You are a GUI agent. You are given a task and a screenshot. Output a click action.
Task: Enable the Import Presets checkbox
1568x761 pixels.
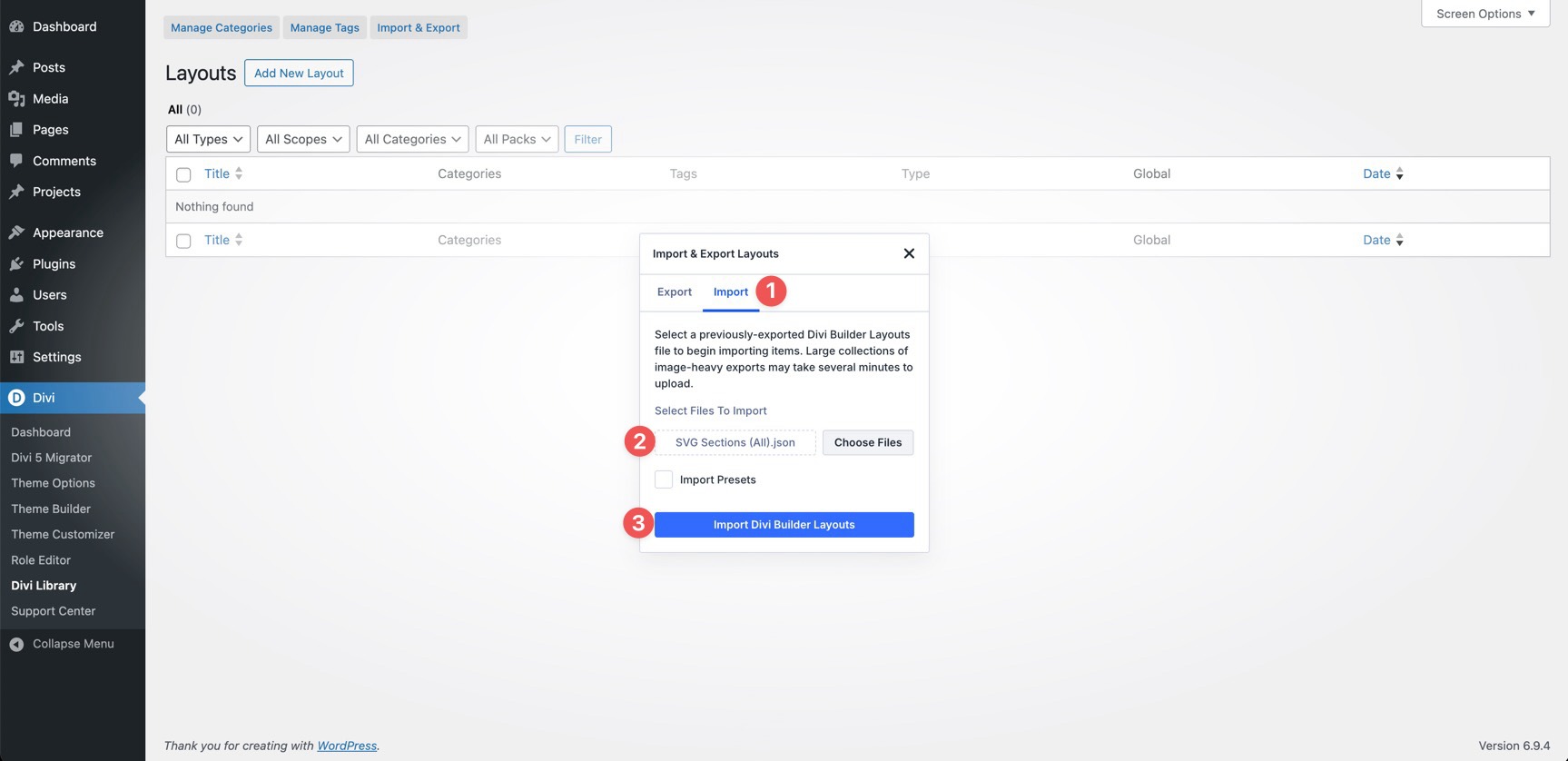pos(664,479)
